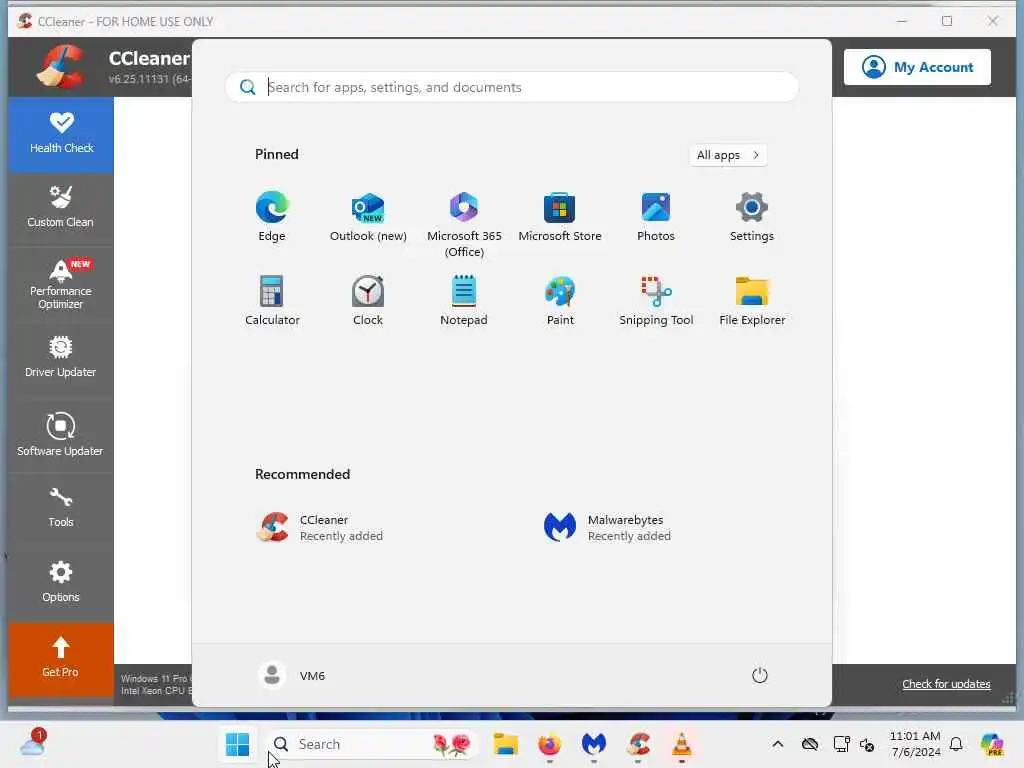
Task: Open File Explorer from pinned apps
Action: coord(752,300)
